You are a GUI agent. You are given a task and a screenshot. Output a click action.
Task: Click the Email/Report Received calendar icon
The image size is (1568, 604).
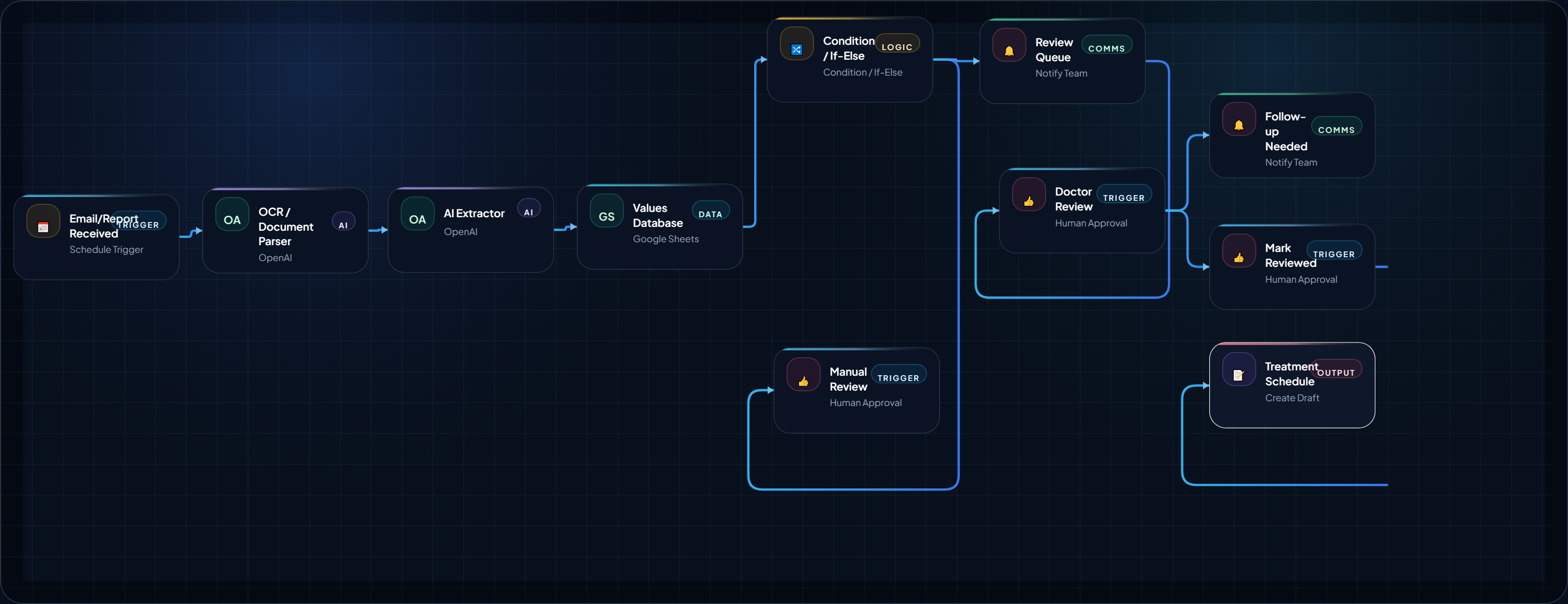point(43,222)
